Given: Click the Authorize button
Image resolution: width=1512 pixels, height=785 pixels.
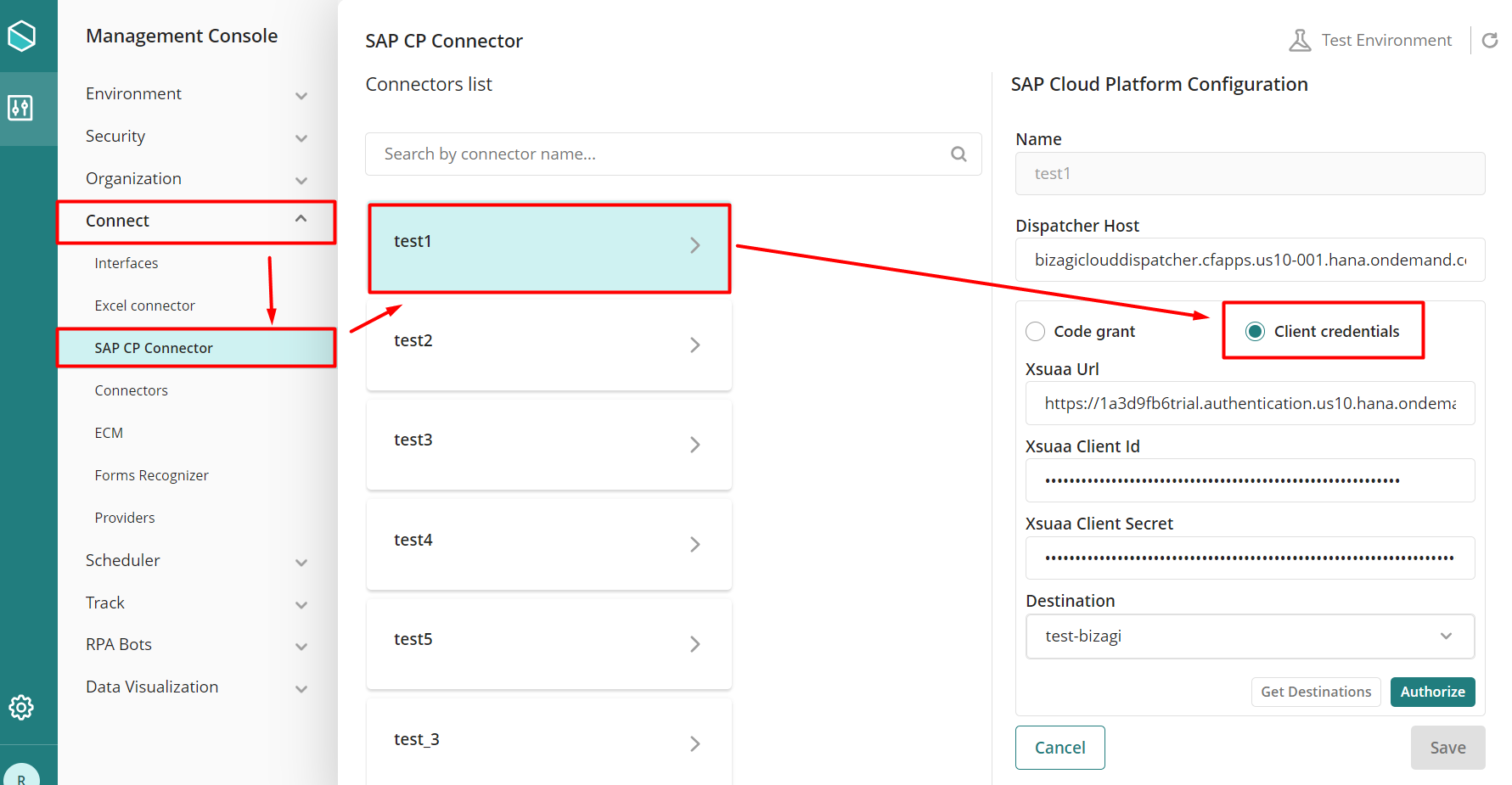Looking at the screenshot, I should (1433, 692).
